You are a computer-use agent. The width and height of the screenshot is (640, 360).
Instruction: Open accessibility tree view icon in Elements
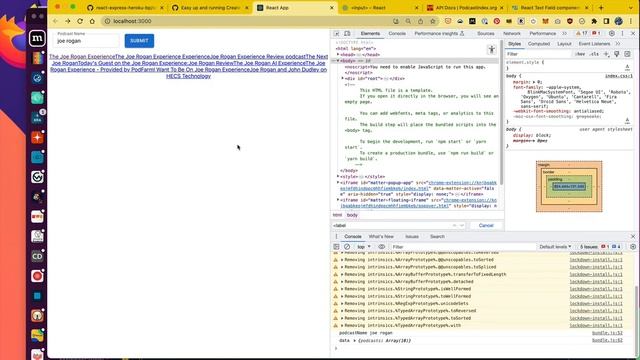pos(492,49)
